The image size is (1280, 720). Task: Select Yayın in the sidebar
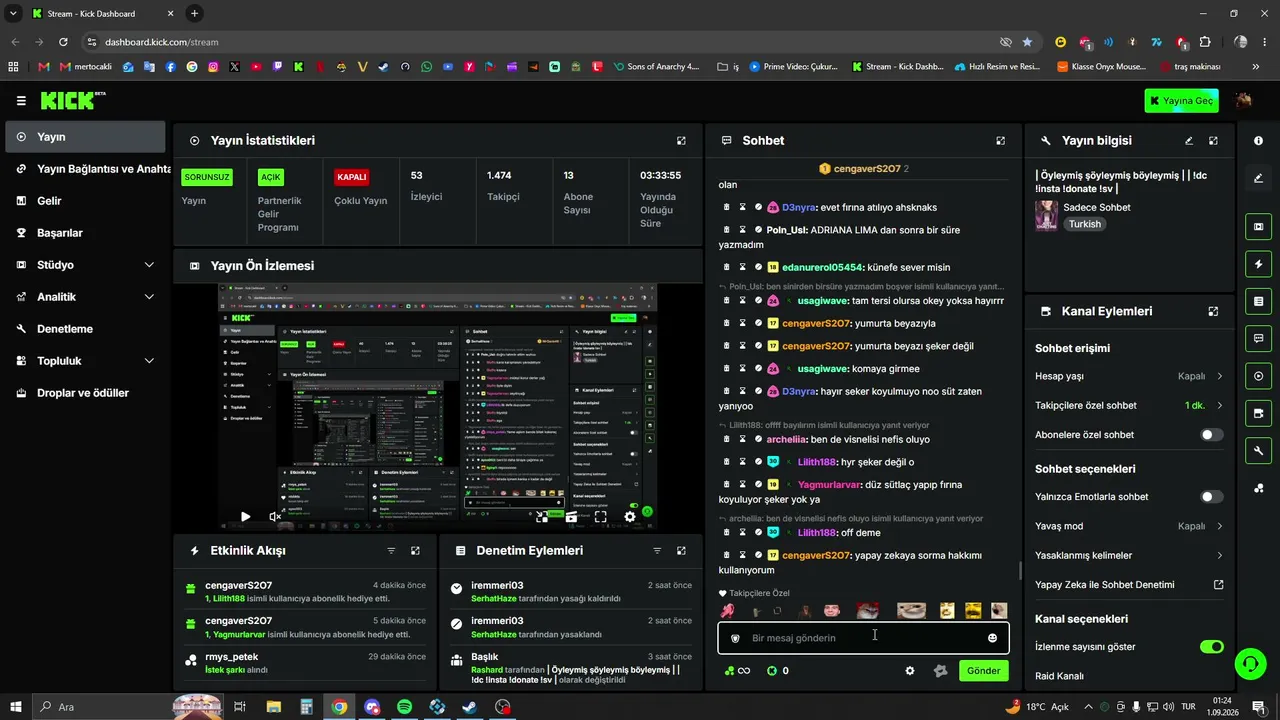(x=85, y=137)
